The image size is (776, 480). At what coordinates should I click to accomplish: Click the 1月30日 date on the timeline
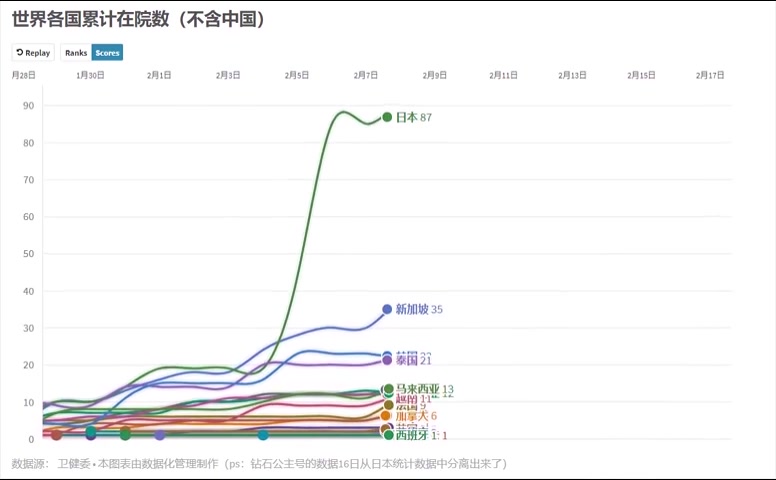pyautogui.click(x=90, y=75)
